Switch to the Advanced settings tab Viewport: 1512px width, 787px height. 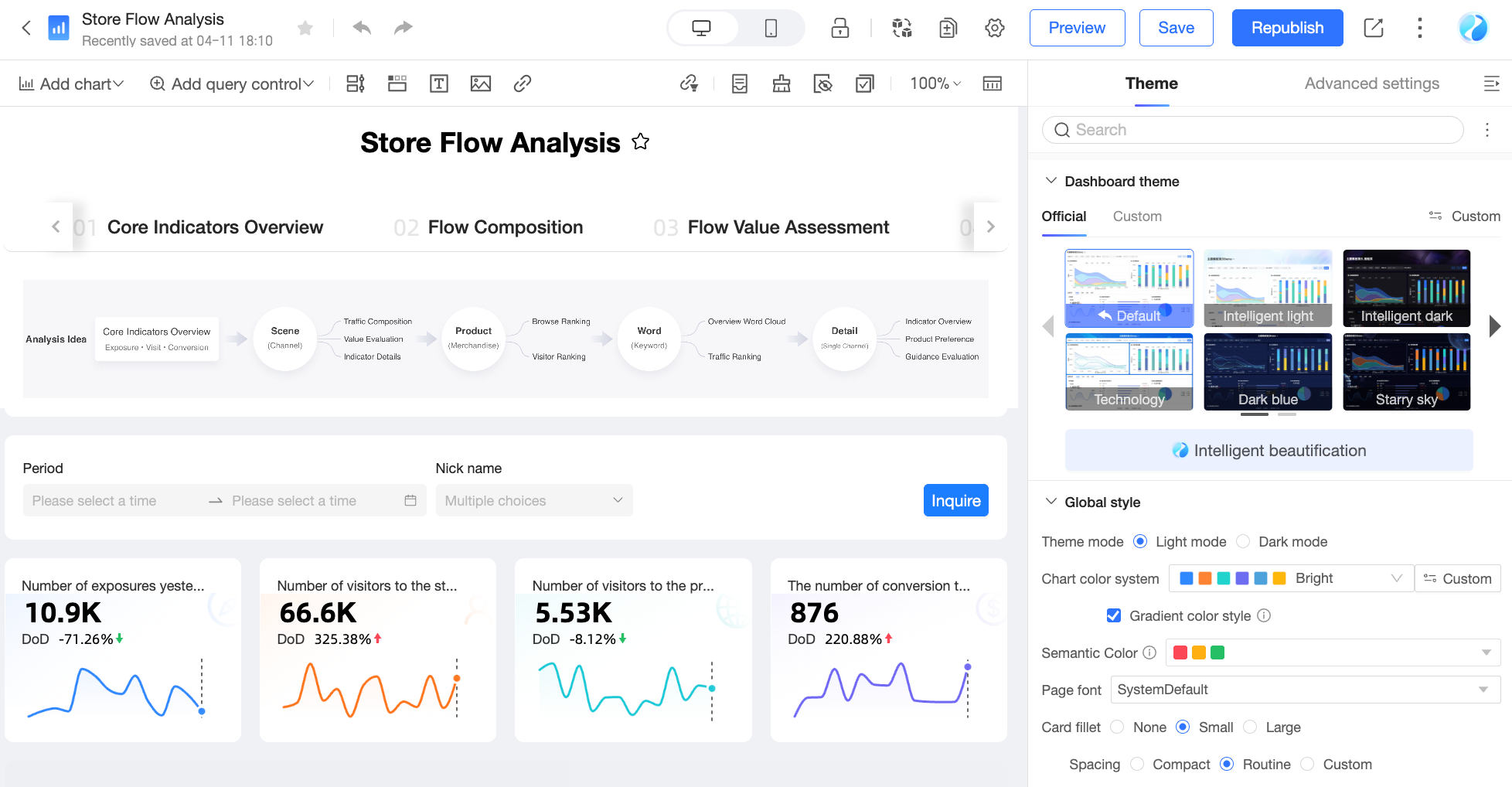tap(1372, 83)
